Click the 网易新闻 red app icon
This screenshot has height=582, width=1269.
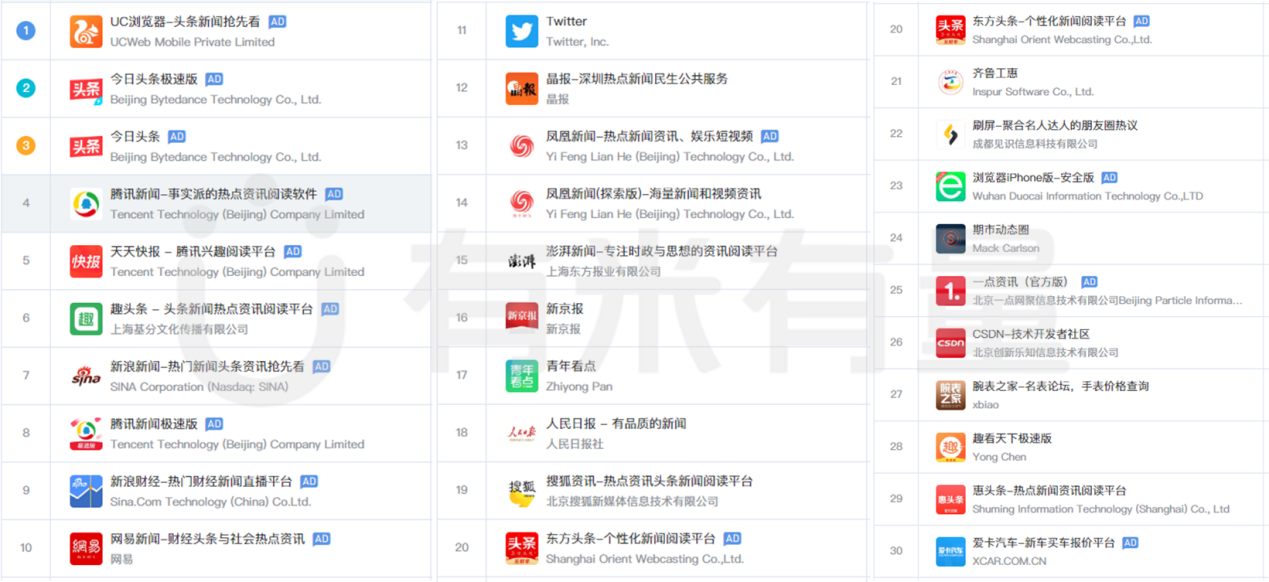(x=86, y=548)
